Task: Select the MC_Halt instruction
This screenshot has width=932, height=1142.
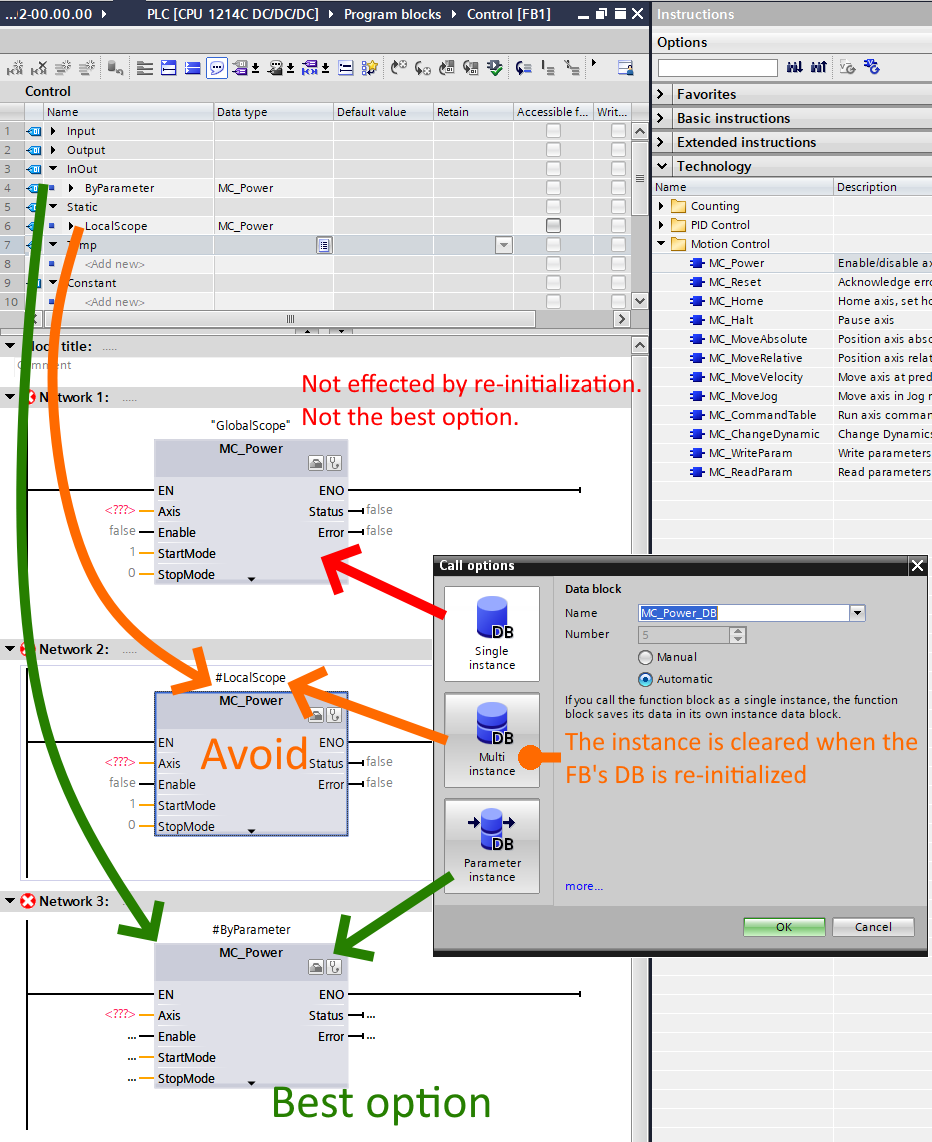Action: (x=731, y=320)
